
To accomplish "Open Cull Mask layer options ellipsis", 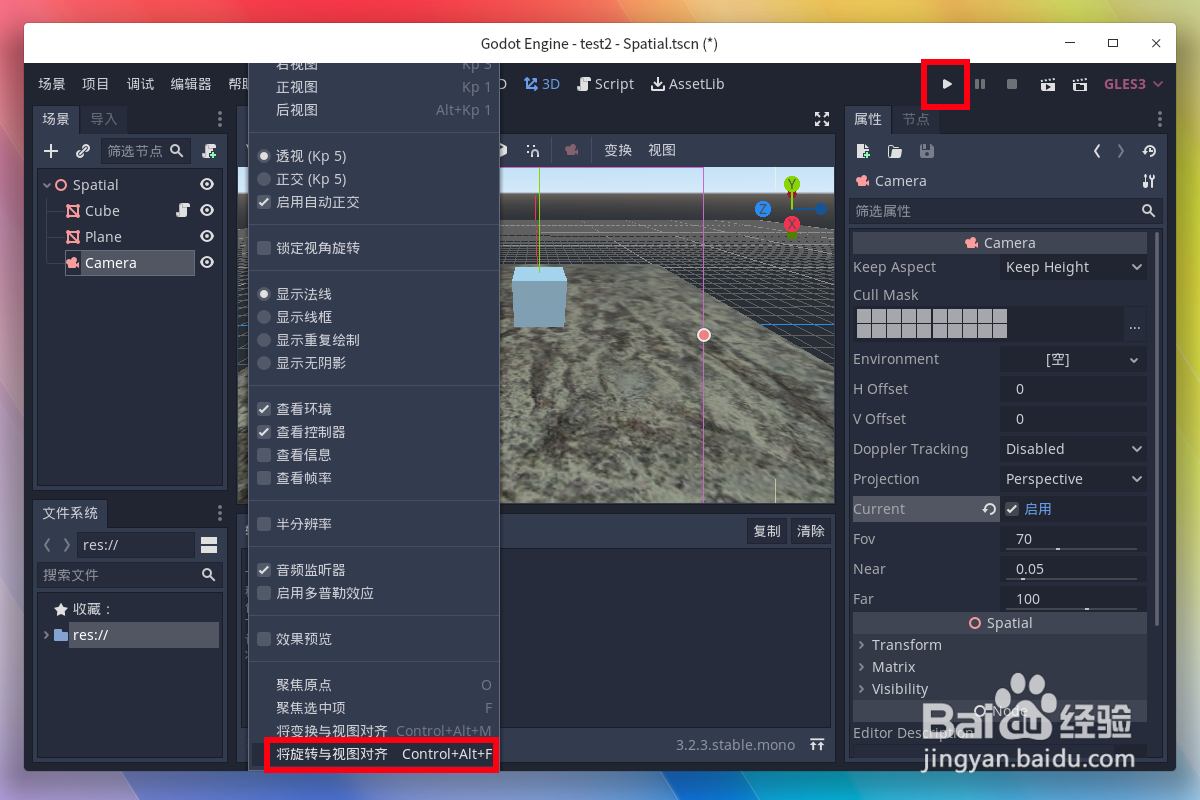I will [1134, 327].
